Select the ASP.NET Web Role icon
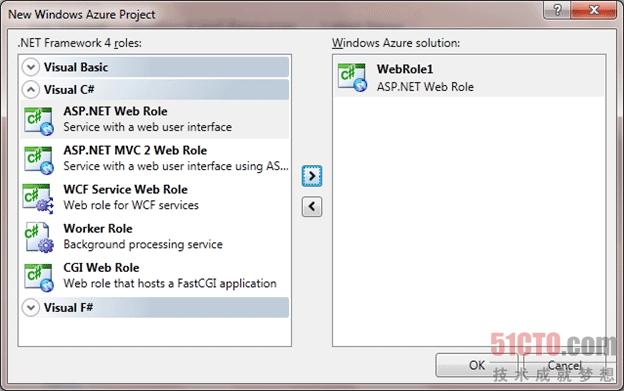Viewport: 624px width, 391px height. coord(39,121)
